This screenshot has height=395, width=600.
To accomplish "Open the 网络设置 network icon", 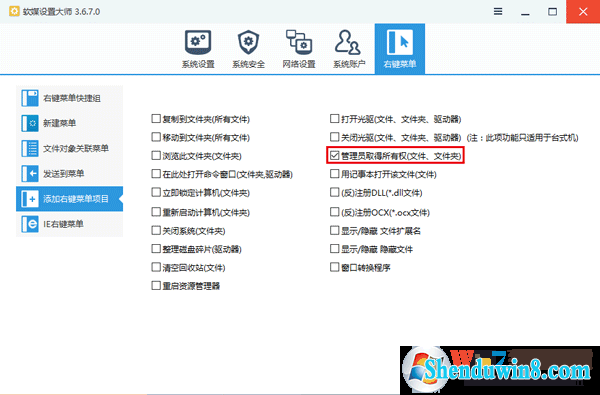I will (x=299, y=42).
